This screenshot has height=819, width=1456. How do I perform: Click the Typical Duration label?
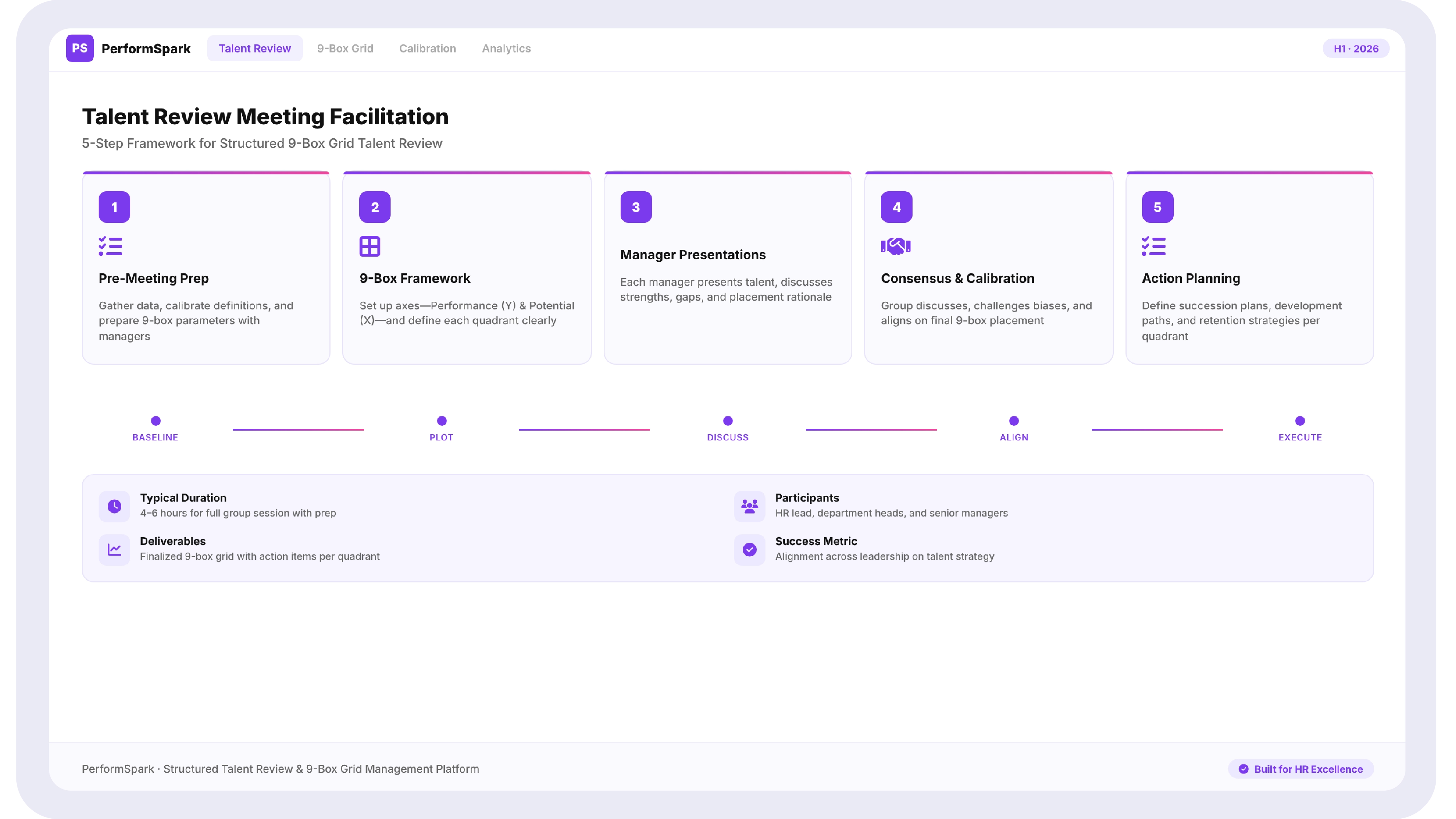183,498
